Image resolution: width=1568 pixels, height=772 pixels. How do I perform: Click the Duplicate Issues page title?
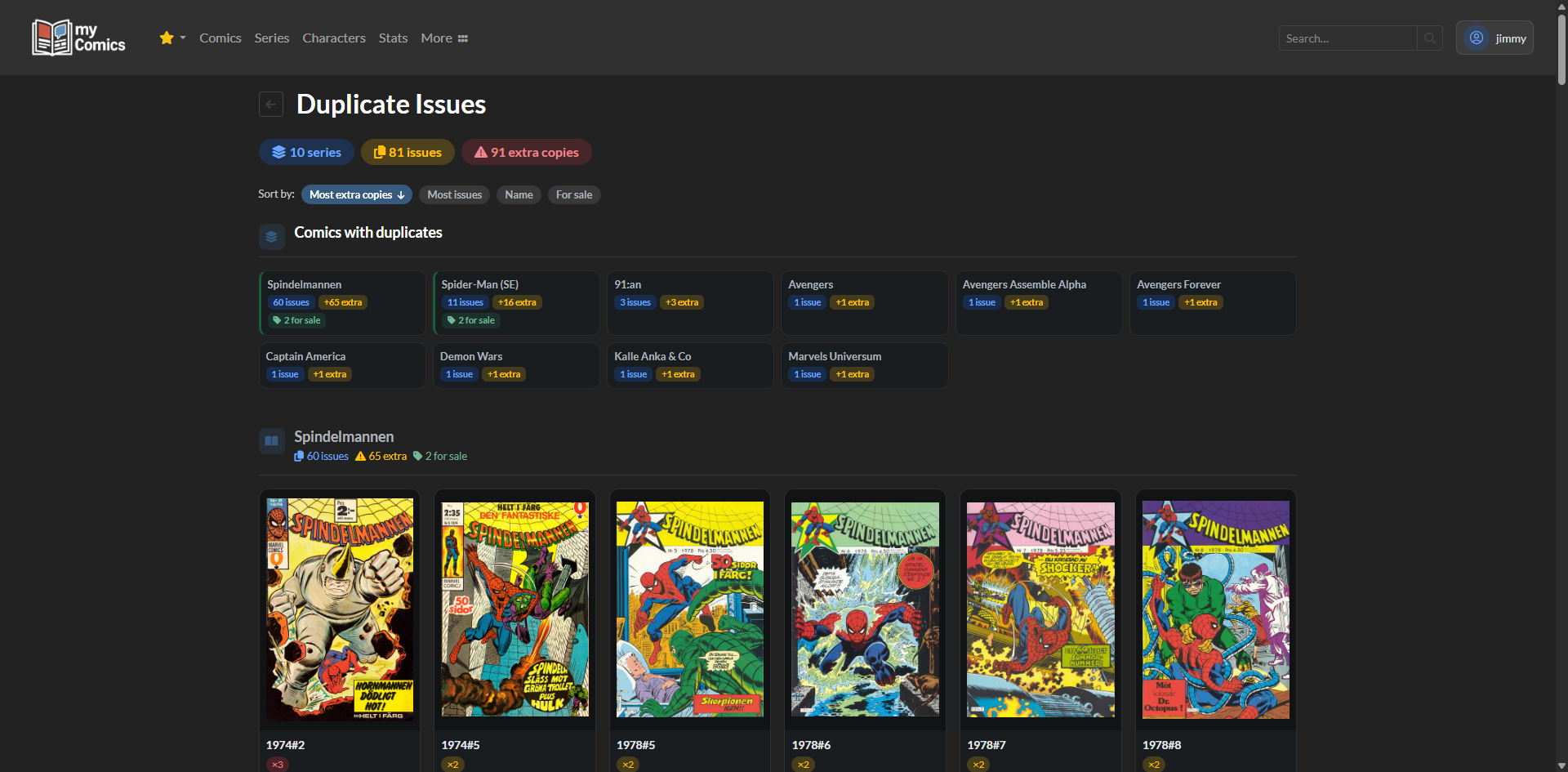pyautogui.click(x=391, y=105)
